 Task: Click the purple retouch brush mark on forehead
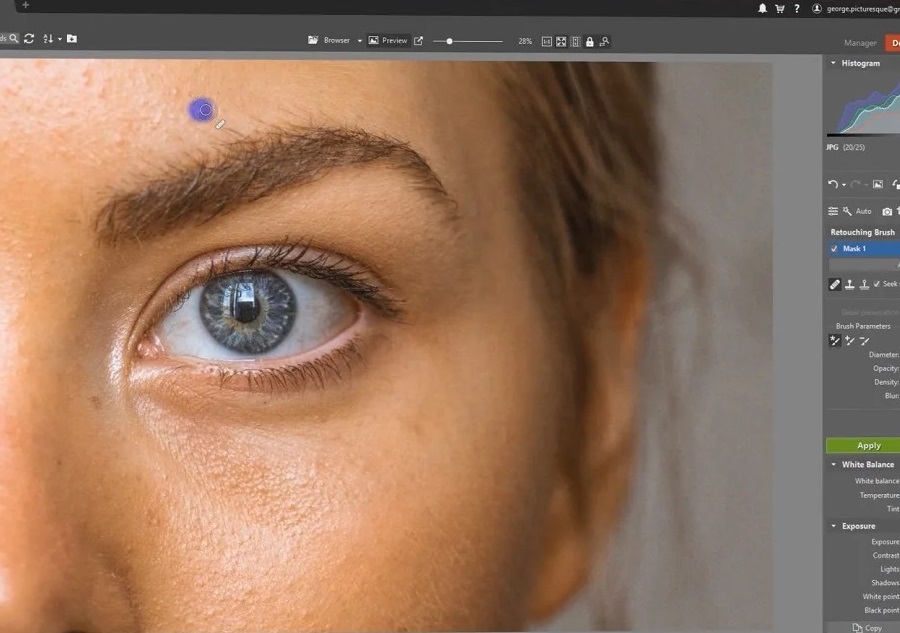[x=201, y=110]
